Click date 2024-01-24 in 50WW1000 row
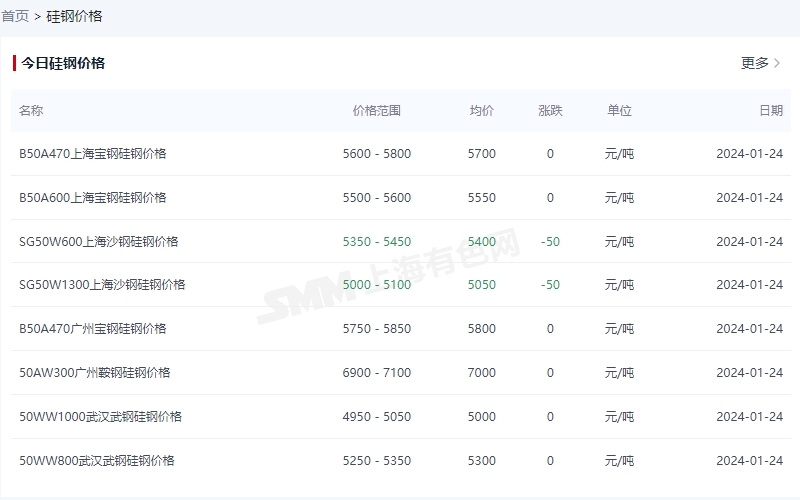 pos(749,416)
